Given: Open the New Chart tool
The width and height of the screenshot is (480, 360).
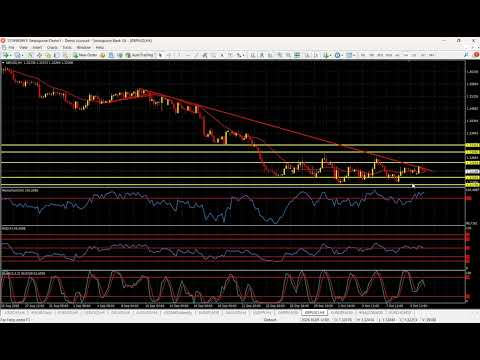Looking at the screenshot, I should [6, 55].
